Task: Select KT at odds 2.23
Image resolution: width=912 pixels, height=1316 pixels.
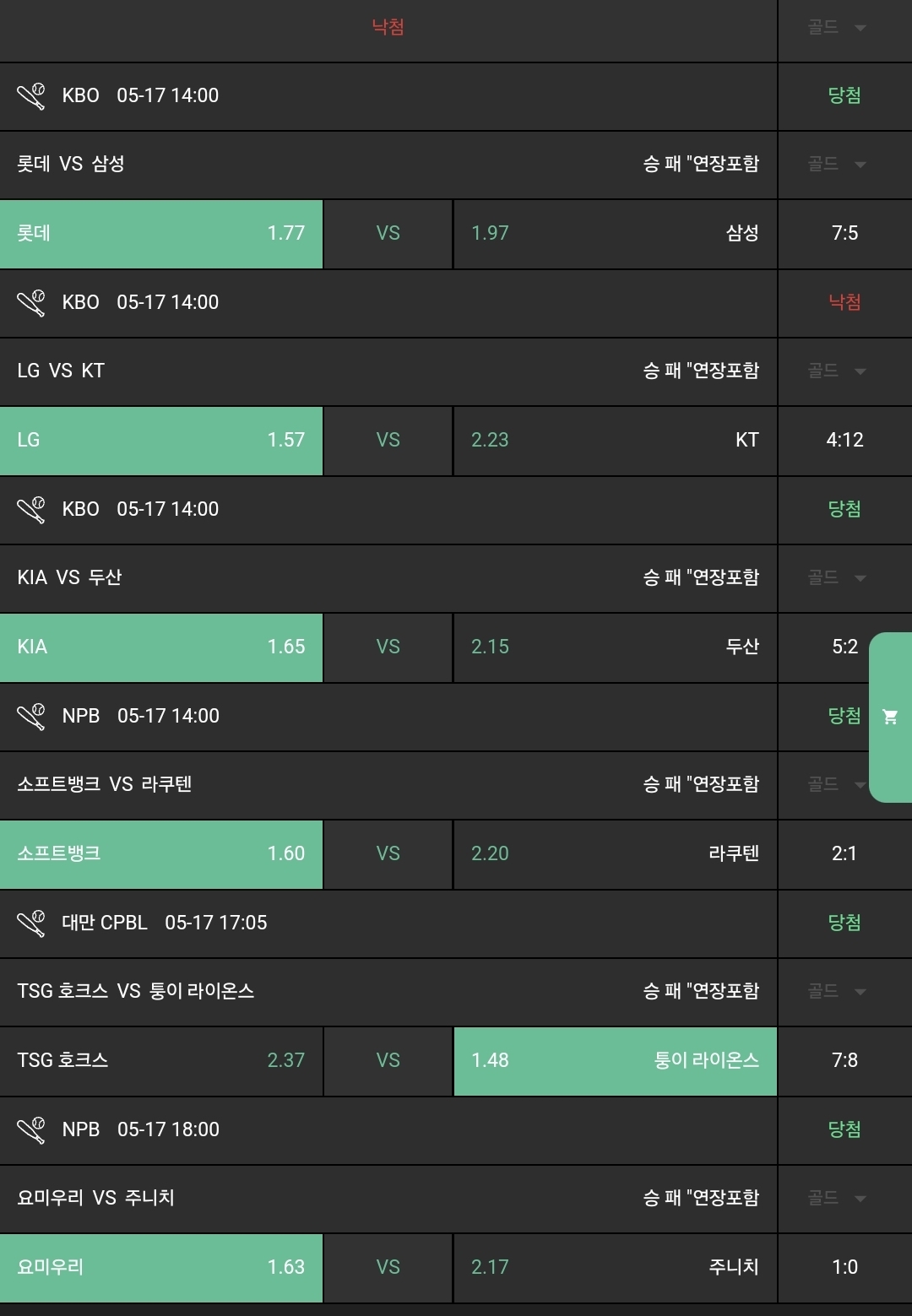Action: (615, 441)
